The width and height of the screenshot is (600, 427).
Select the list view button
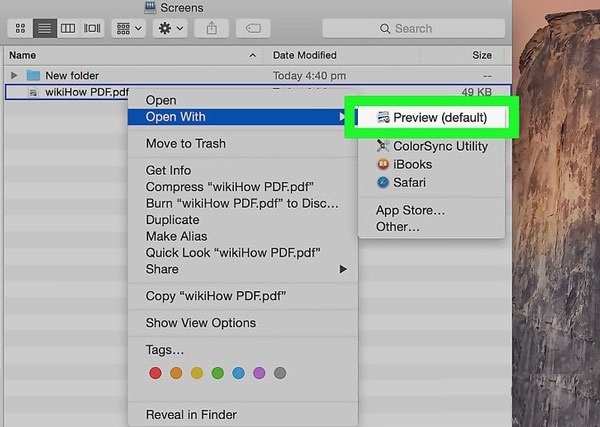pos(45,29)
